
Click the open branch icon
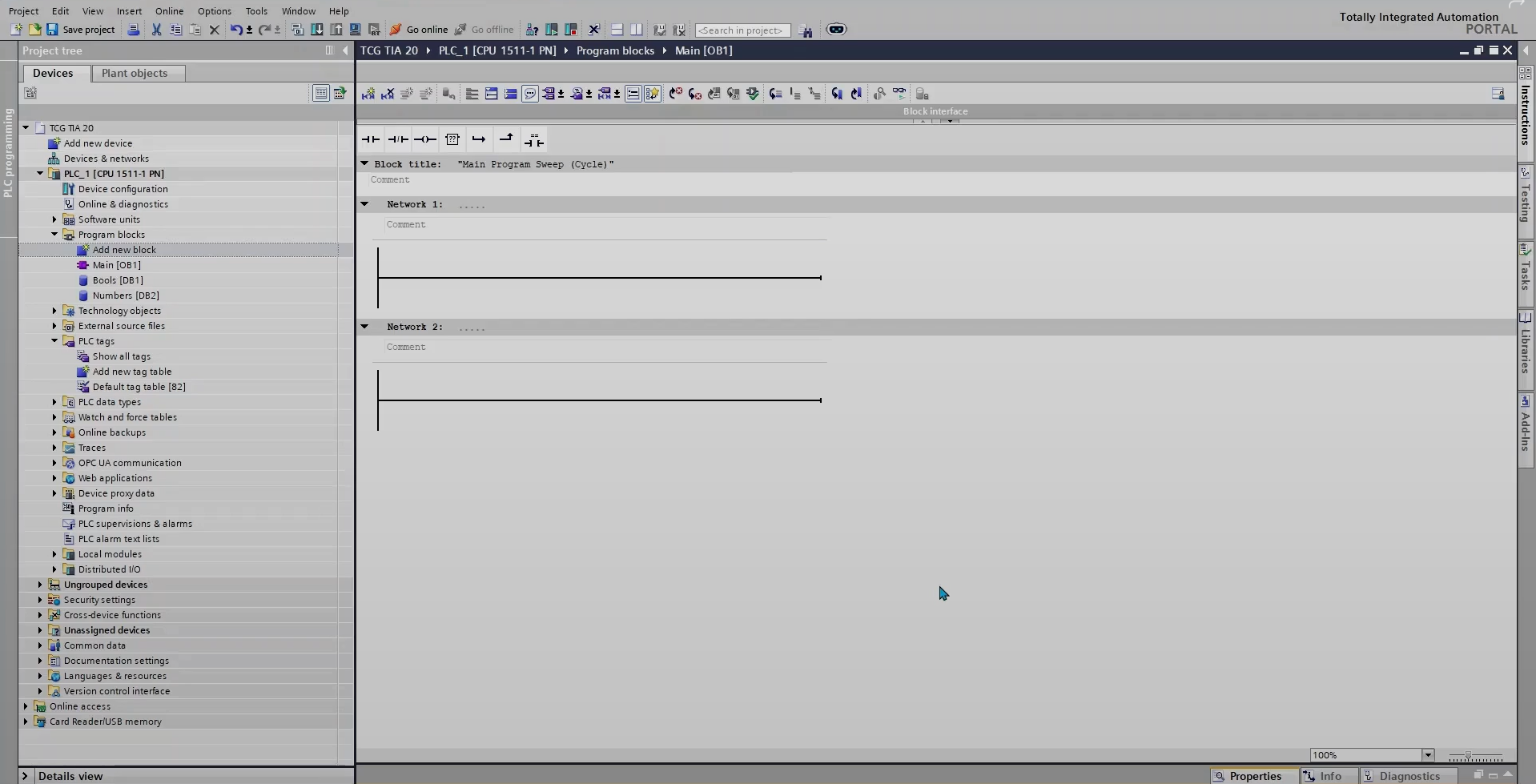(x=478, y=139)
